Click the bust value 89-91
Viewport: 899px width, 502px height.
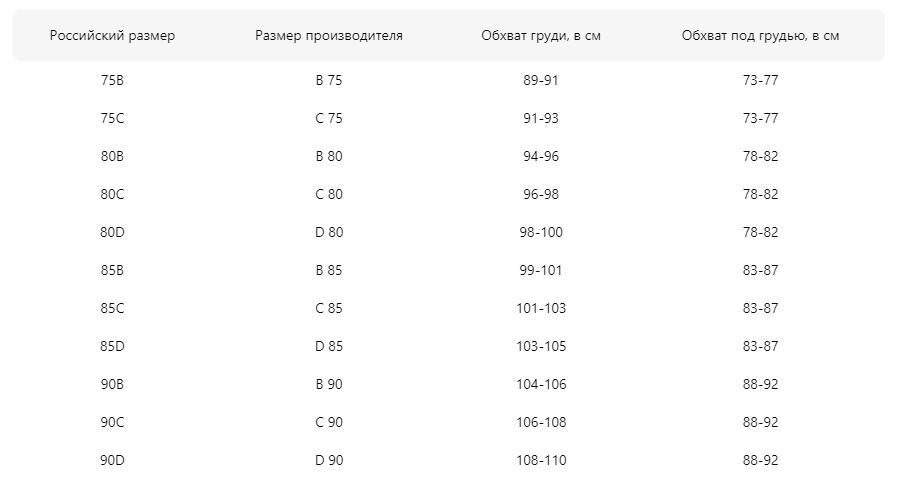tap(541, 80)
